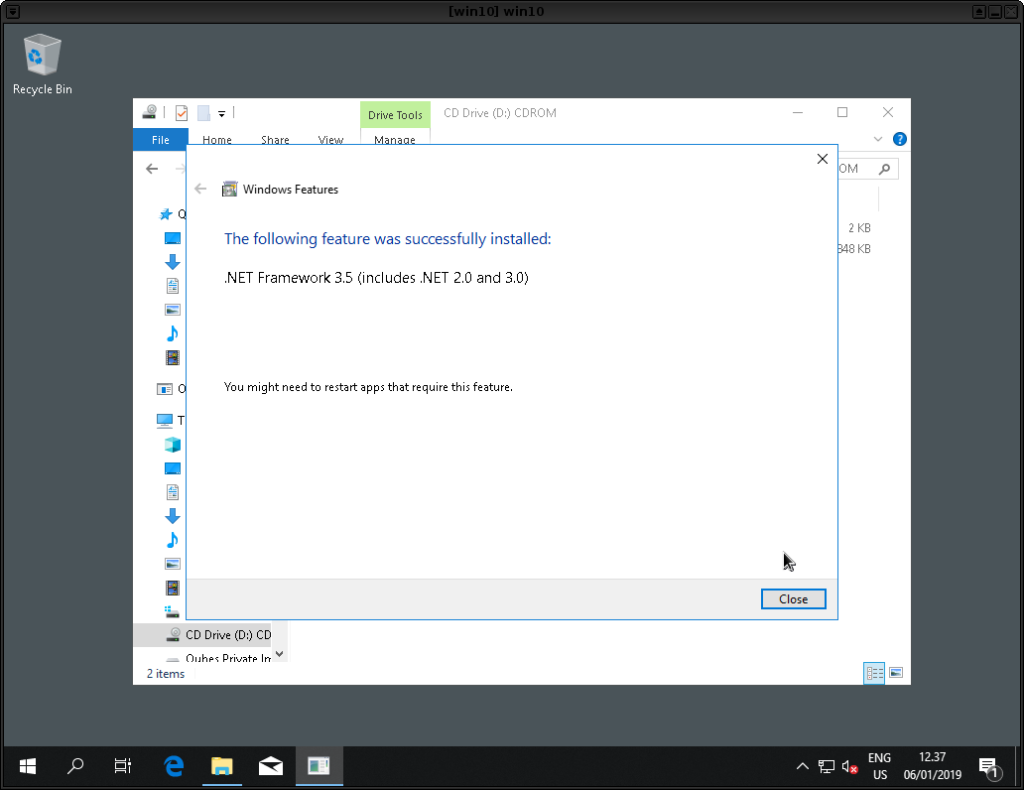Click the search magnifier in Explorer search box
This screenshot has height=790, width=1024.
point(884,168)
